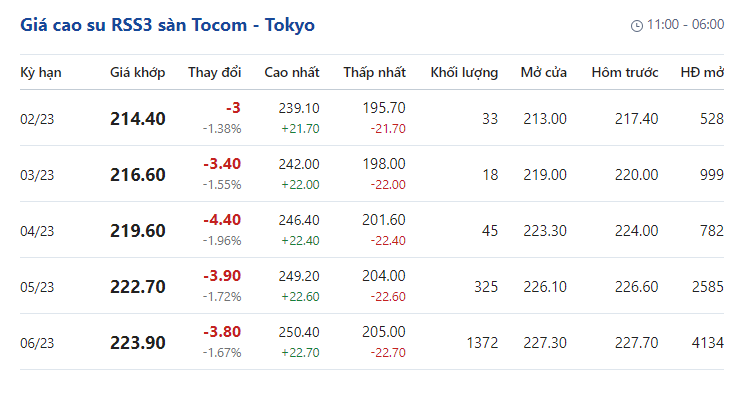Click the Khối lượng column header

464,73
